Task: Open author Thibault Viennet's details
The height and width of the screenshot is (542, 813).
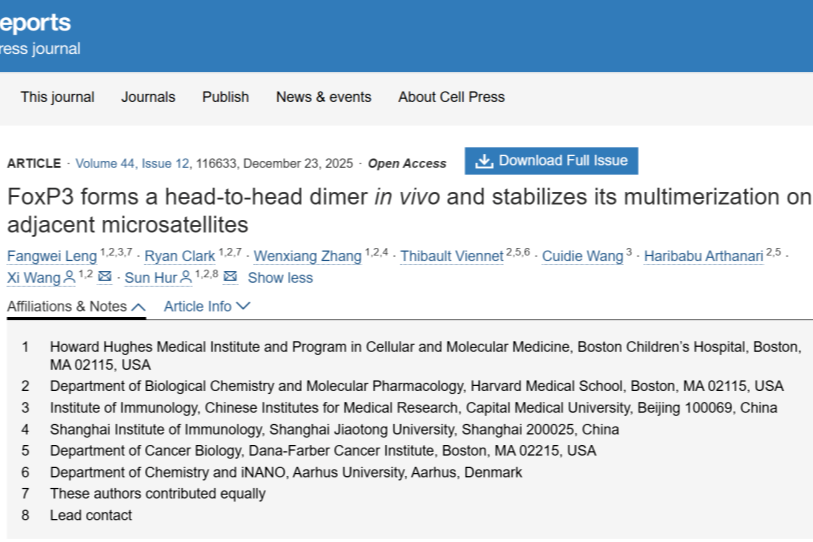Action: click(451, 256)
